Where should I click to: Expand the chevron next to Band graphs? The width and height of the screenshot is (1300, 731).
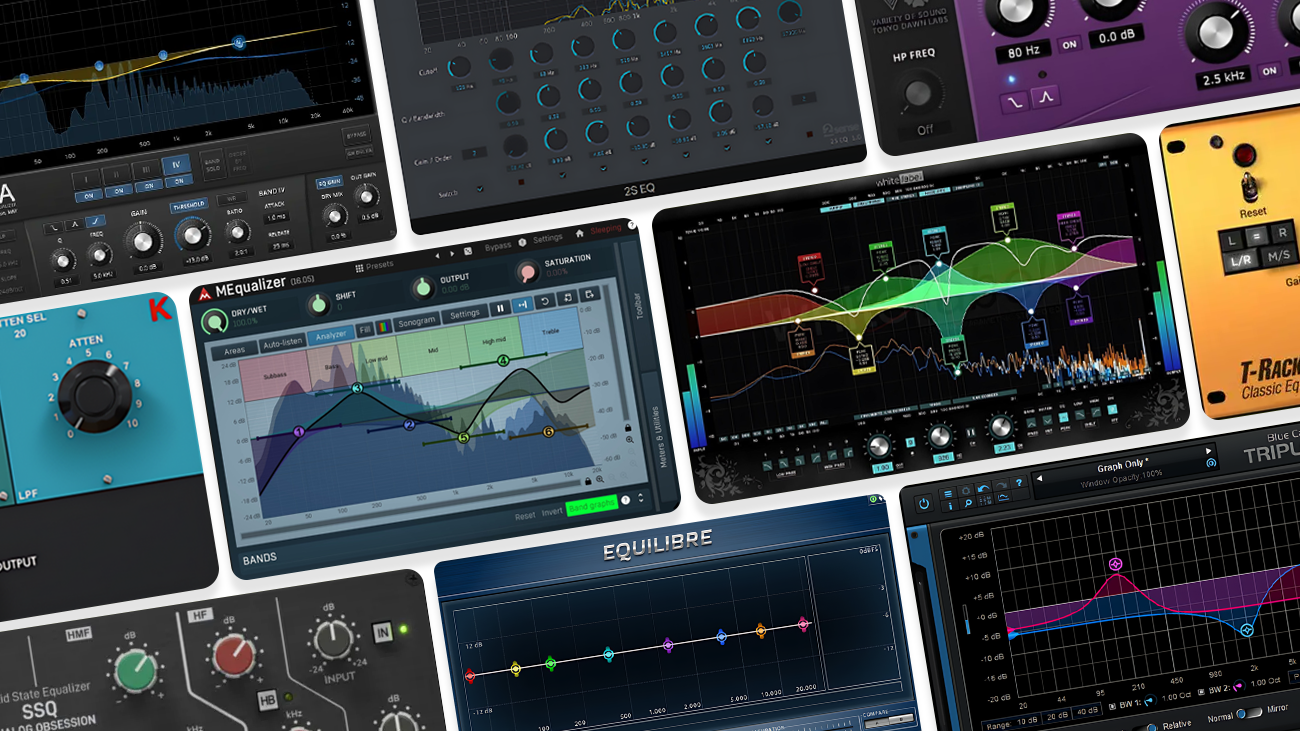click(641, 498)
